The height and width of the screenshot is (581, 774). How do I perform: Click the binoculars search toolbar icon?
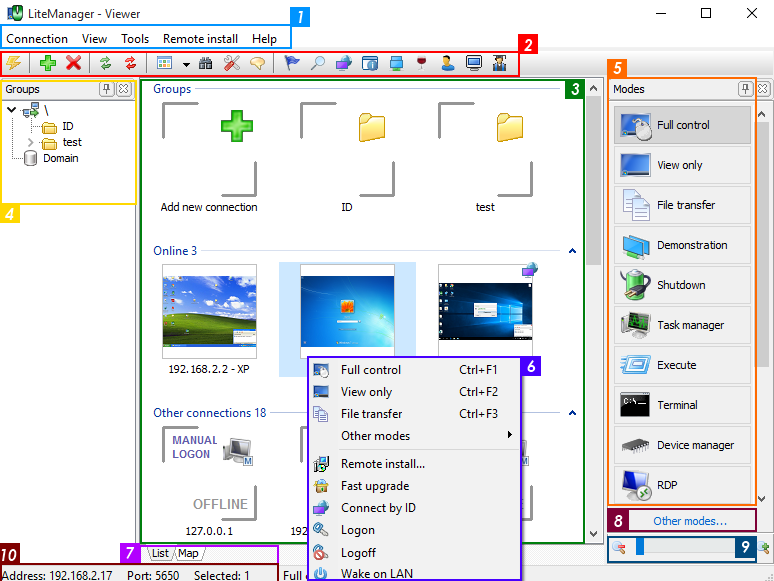point(205,63)
